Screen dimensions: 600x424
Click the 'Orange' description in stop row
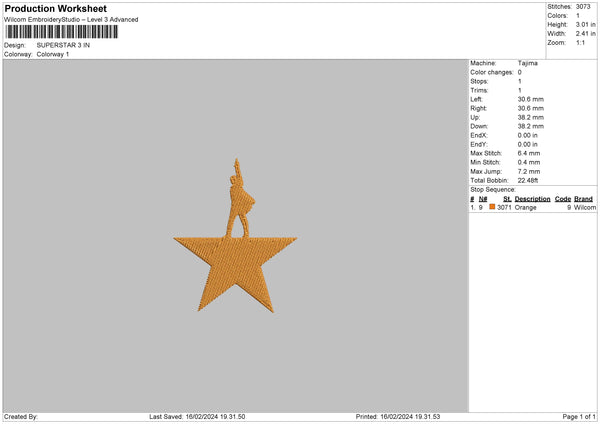(525, 207)
